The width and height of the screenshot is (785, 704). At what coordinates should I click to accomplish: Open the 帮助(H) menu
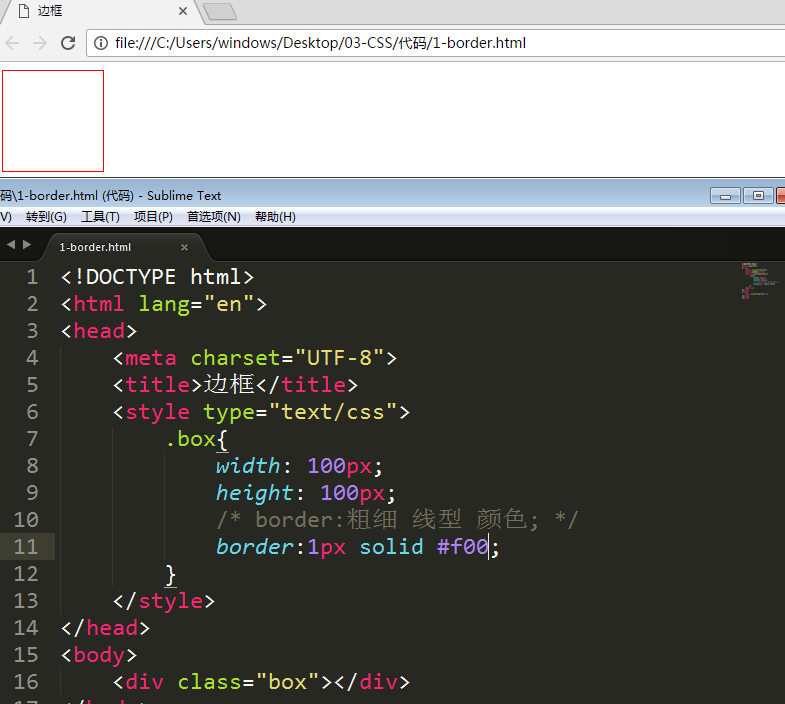(275, 217)
